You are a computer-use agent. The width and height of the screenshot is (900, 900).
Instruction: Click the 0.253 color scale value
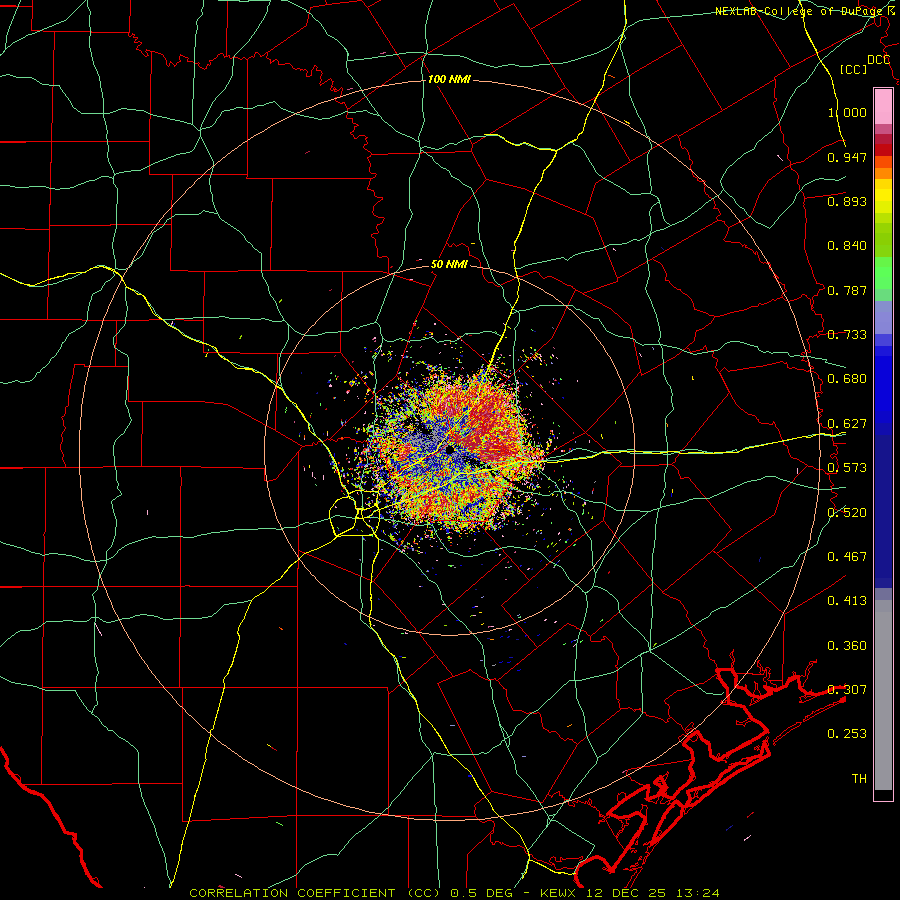[847, 734]
